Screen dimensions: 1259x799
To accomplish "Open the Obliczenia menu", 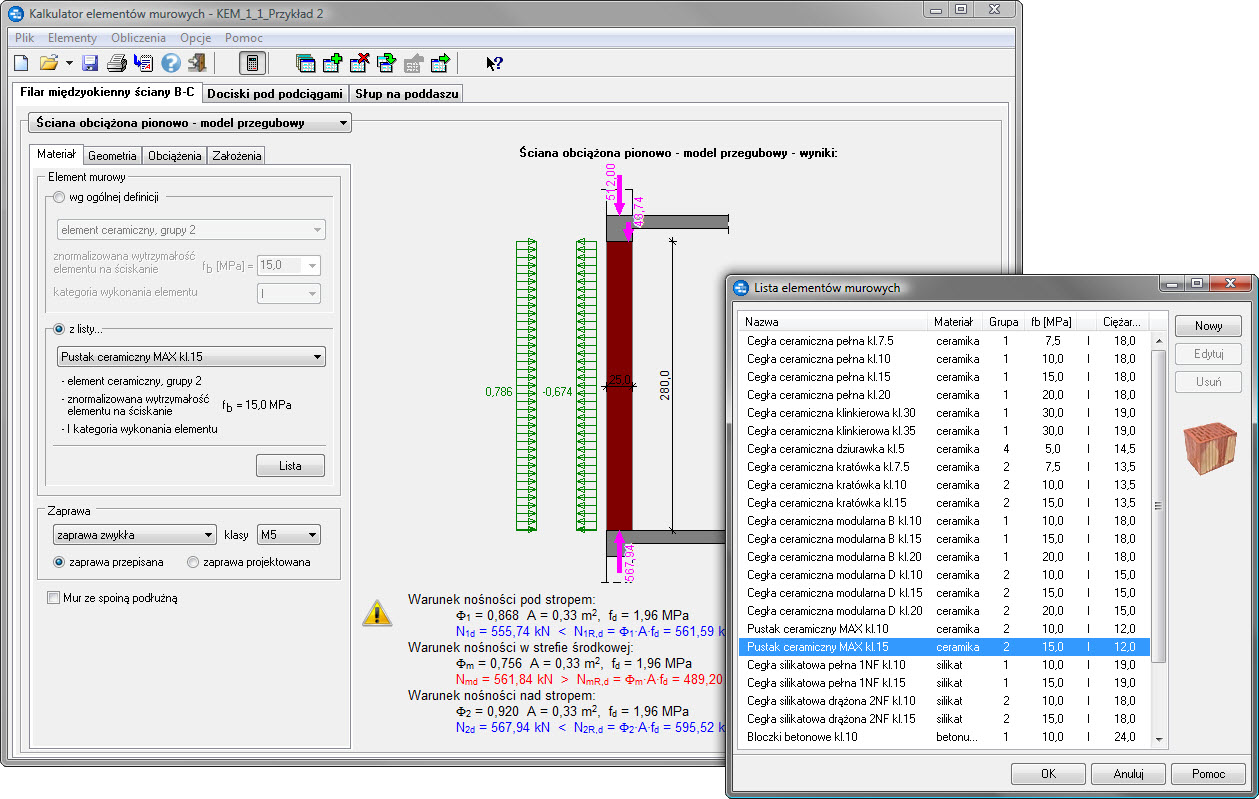I will click(138, 38).
